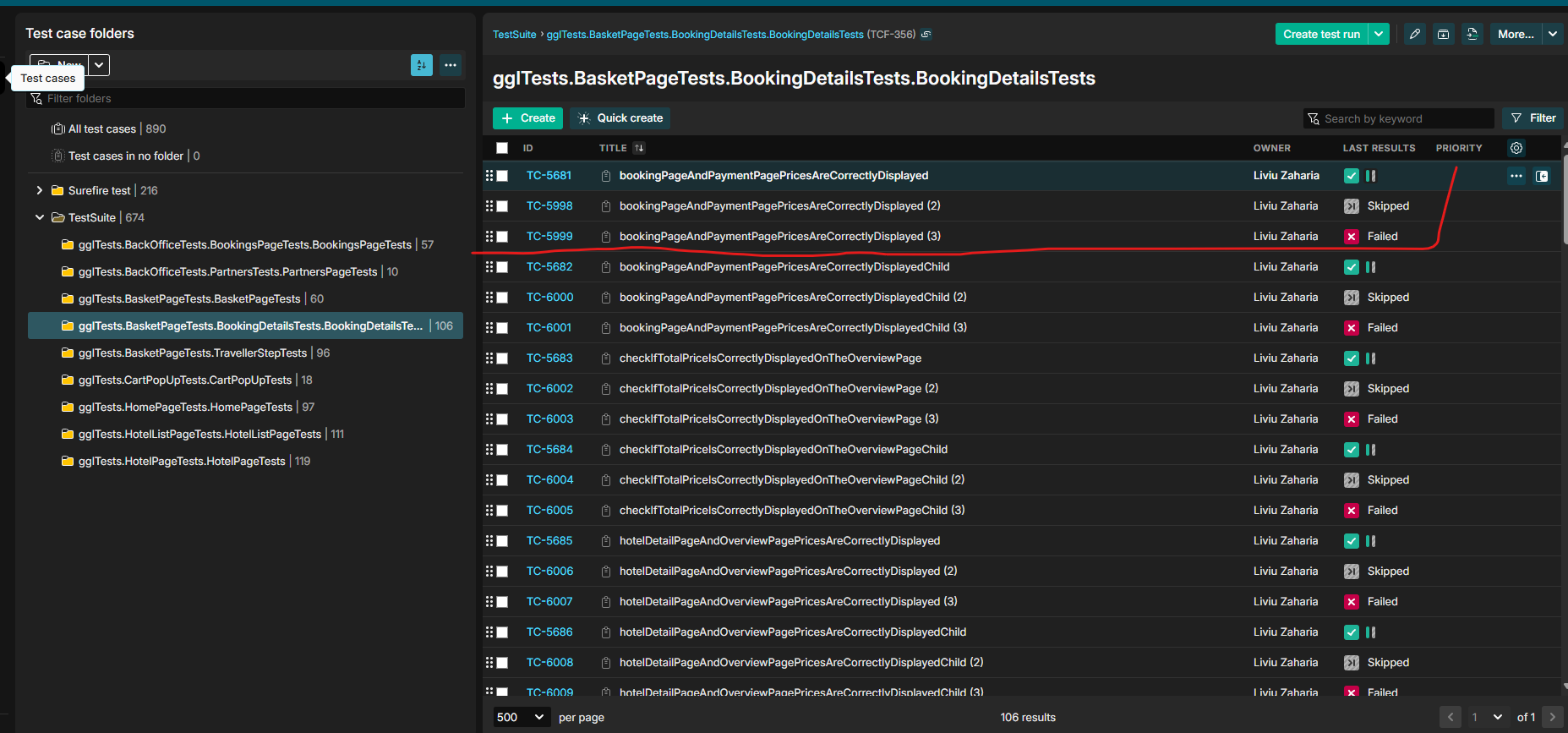The image size is (1568, 733).
Task: Click the passed status icon for TC-5681
Action: click(x=1352, y=176)
